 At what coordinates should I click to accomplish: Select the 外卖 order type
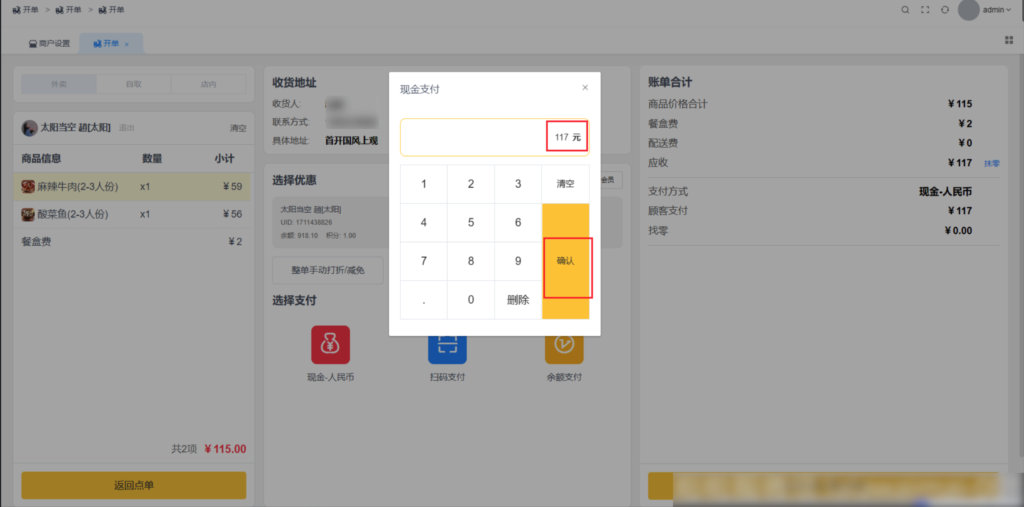click(x=59, y=85)
